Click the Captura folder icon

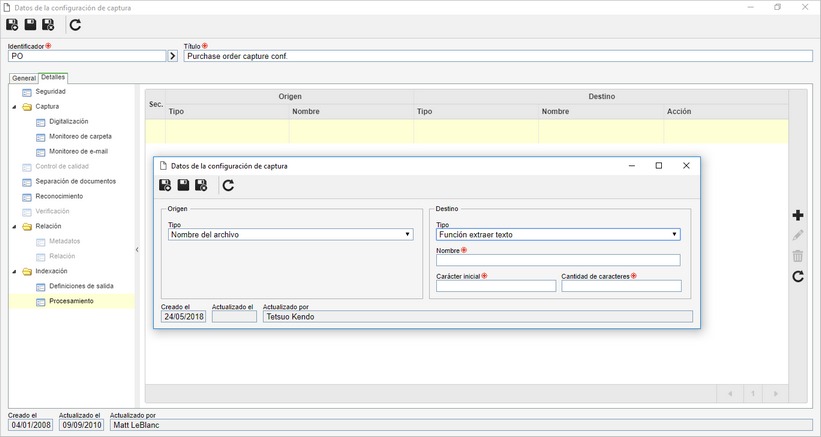27,107
